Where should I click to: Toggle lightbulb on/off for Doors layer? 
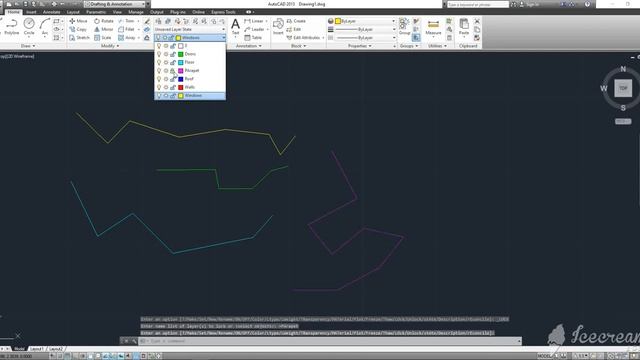point(159,54)
